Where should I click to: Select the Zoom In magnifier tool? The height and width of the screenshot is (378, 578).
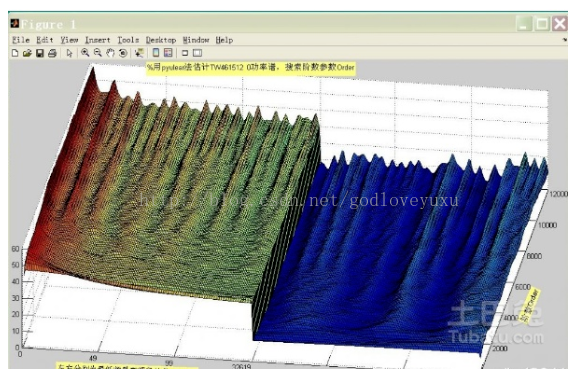coord(85,53)
